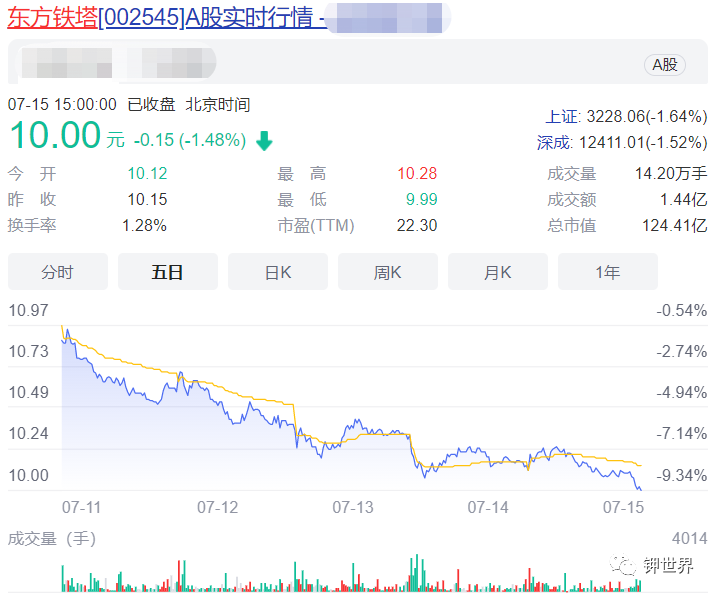
Task: Click the -0.54% percentage axis label
Action: tap(681, 311)
